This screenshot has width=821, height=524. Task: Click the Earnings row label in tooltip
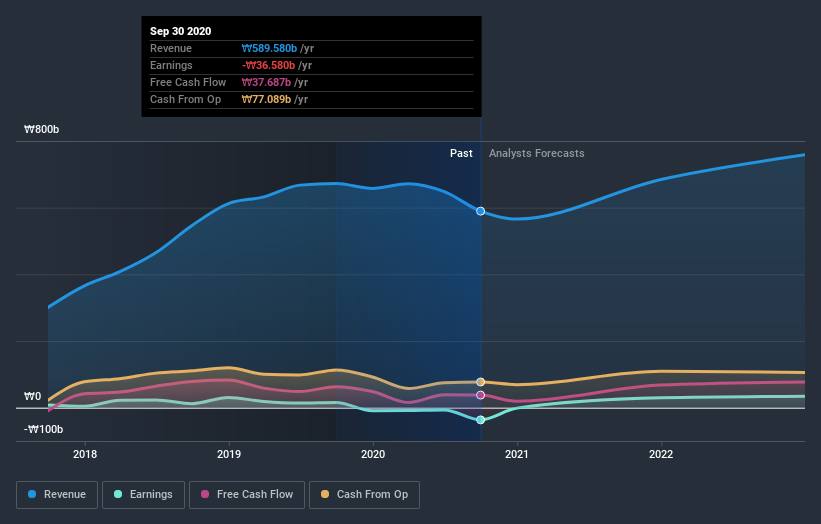click(171, 65)
